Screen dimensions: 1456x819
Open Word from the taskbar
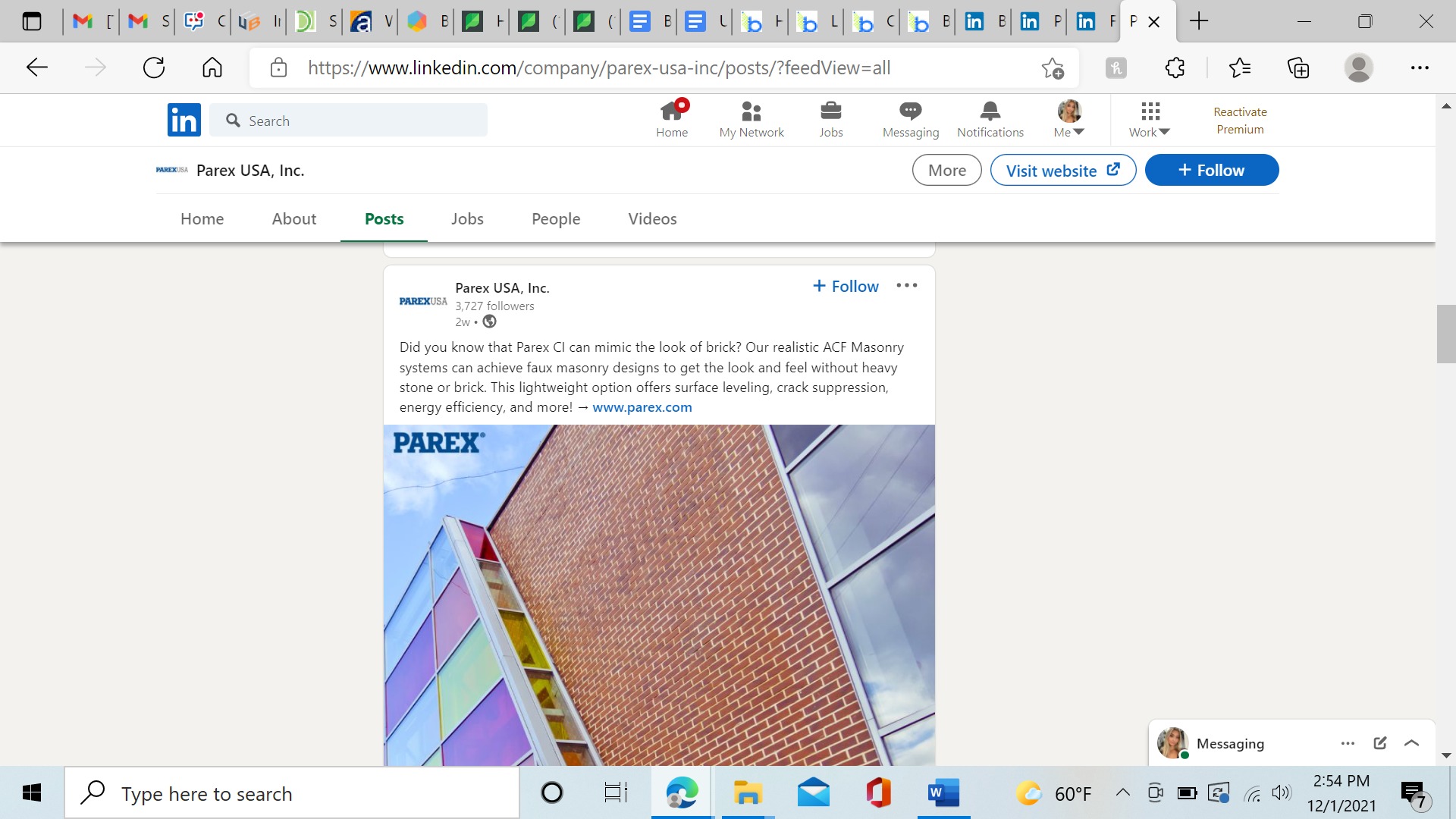coord(943,793)
